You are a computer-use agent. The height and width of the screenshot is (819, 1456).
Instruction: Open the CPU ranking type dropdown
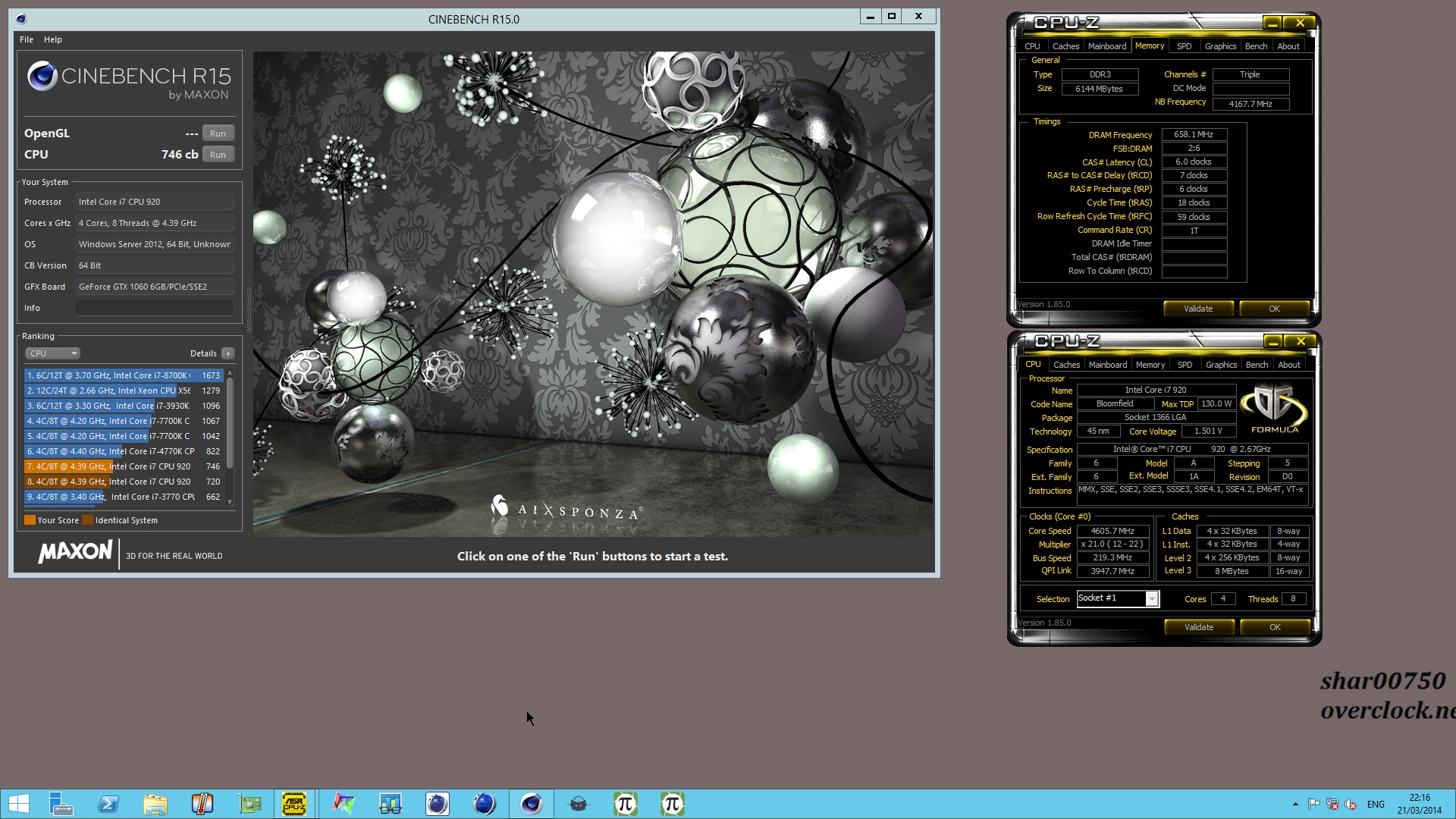pyautogui.click(x=52, y=353)
